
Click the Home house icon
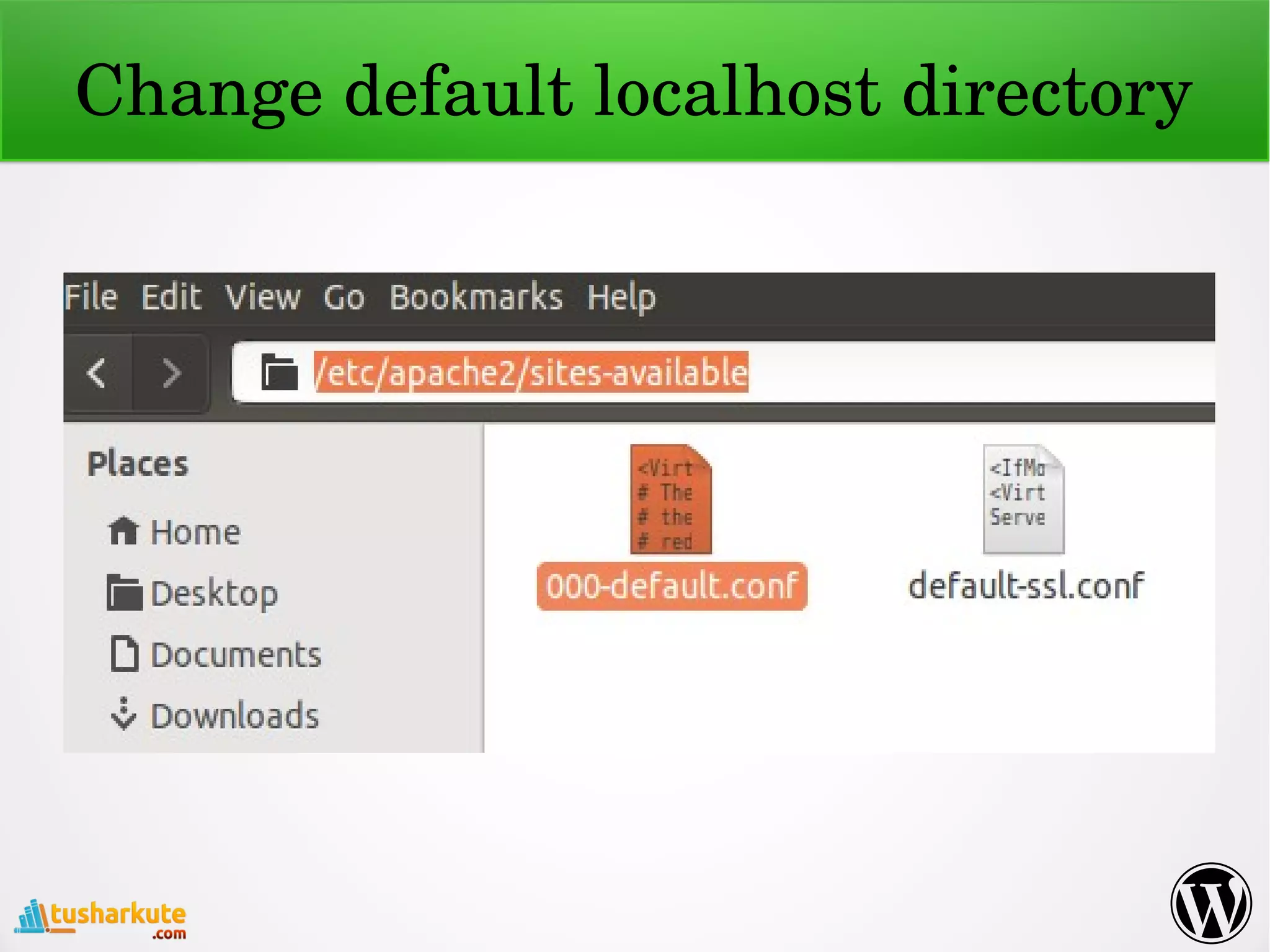pos(123,531)
